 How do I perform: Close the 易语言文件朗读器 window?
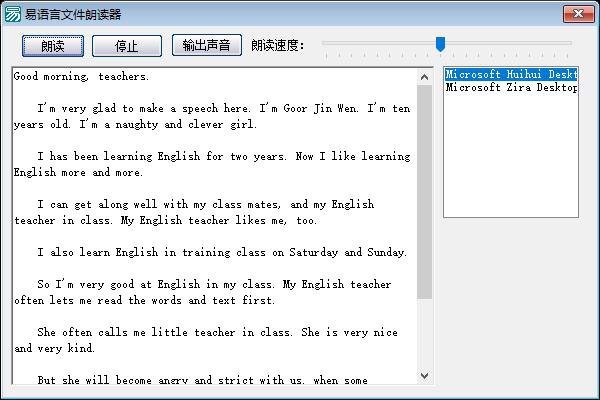click(577, 14)
